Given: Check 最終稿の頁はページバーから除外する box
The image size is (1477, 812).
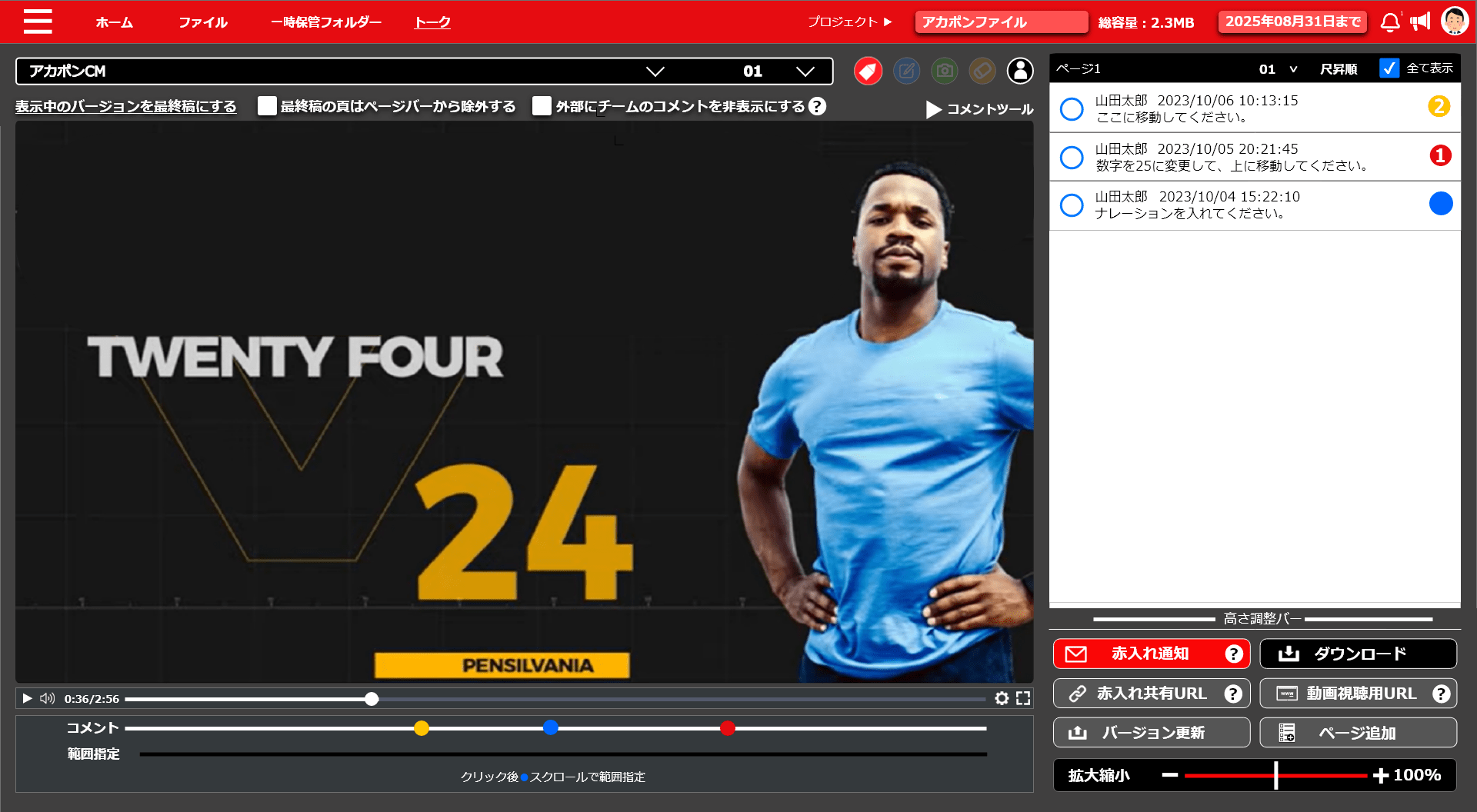Looking at the screenshot, I should click(267, 106).
